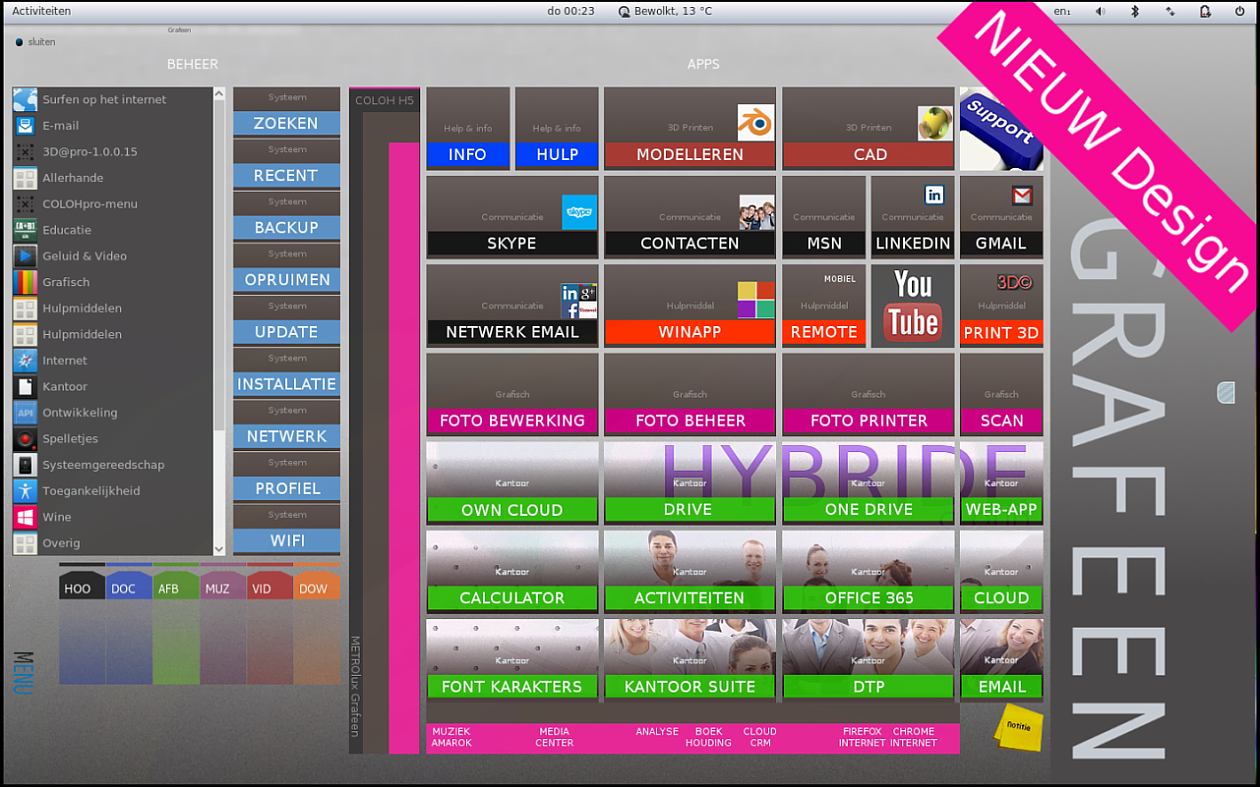Click MUZIEK AMAROK in the pink bar

pyautogui.click(x=451, y=737)
